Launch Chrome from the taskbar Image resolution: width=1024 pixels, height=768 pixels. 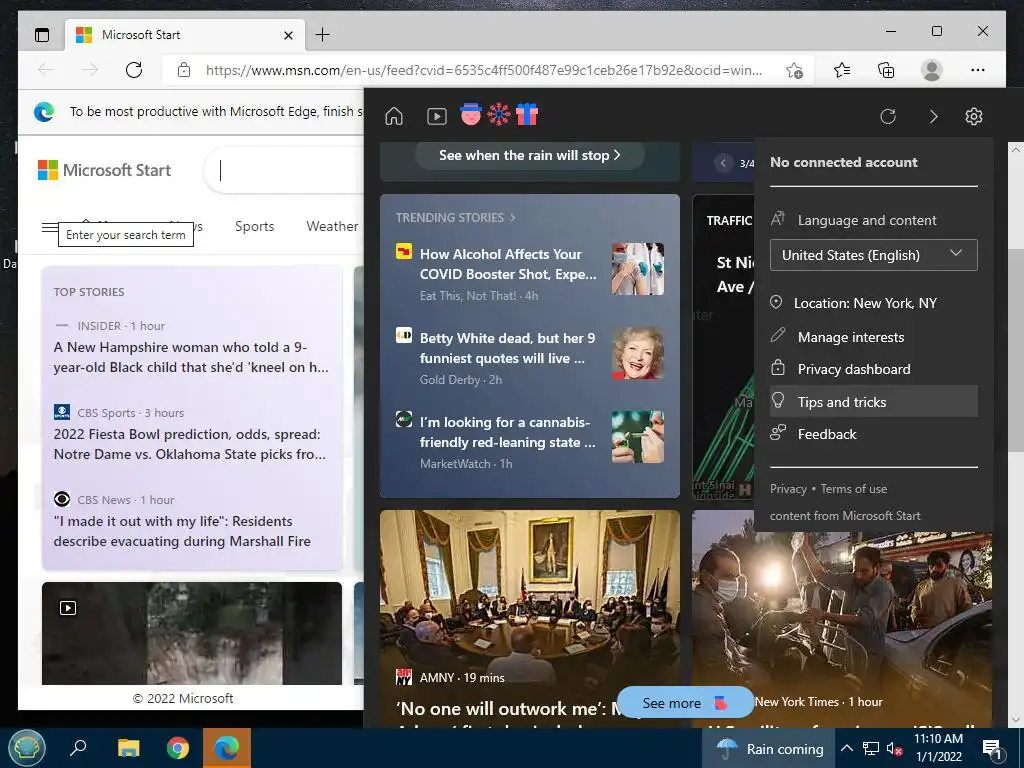pyautogui.click(x=178, y=748)
